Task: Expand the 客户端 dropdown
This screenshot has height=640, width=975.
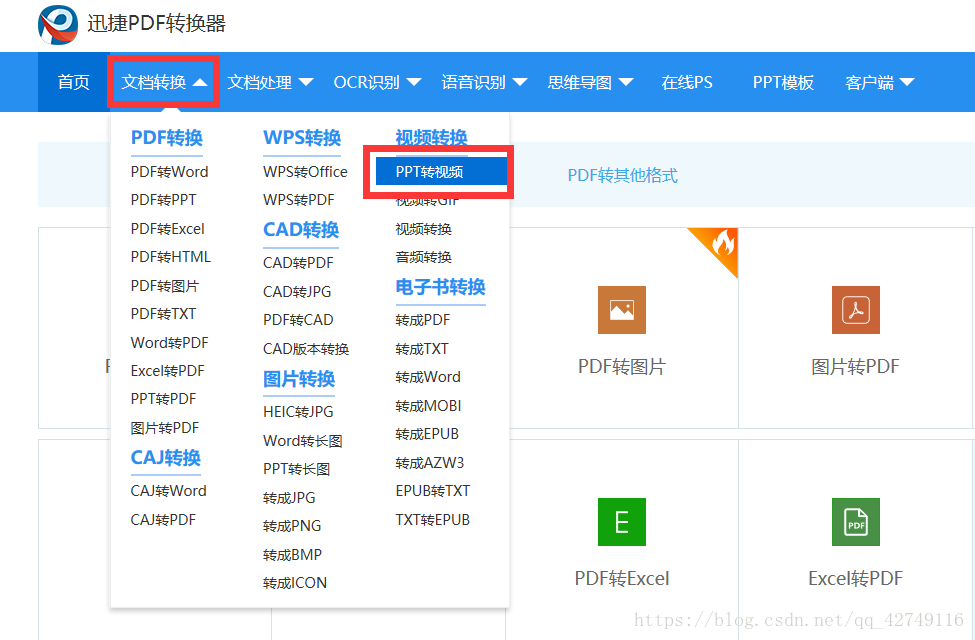Action: (879, 82)
